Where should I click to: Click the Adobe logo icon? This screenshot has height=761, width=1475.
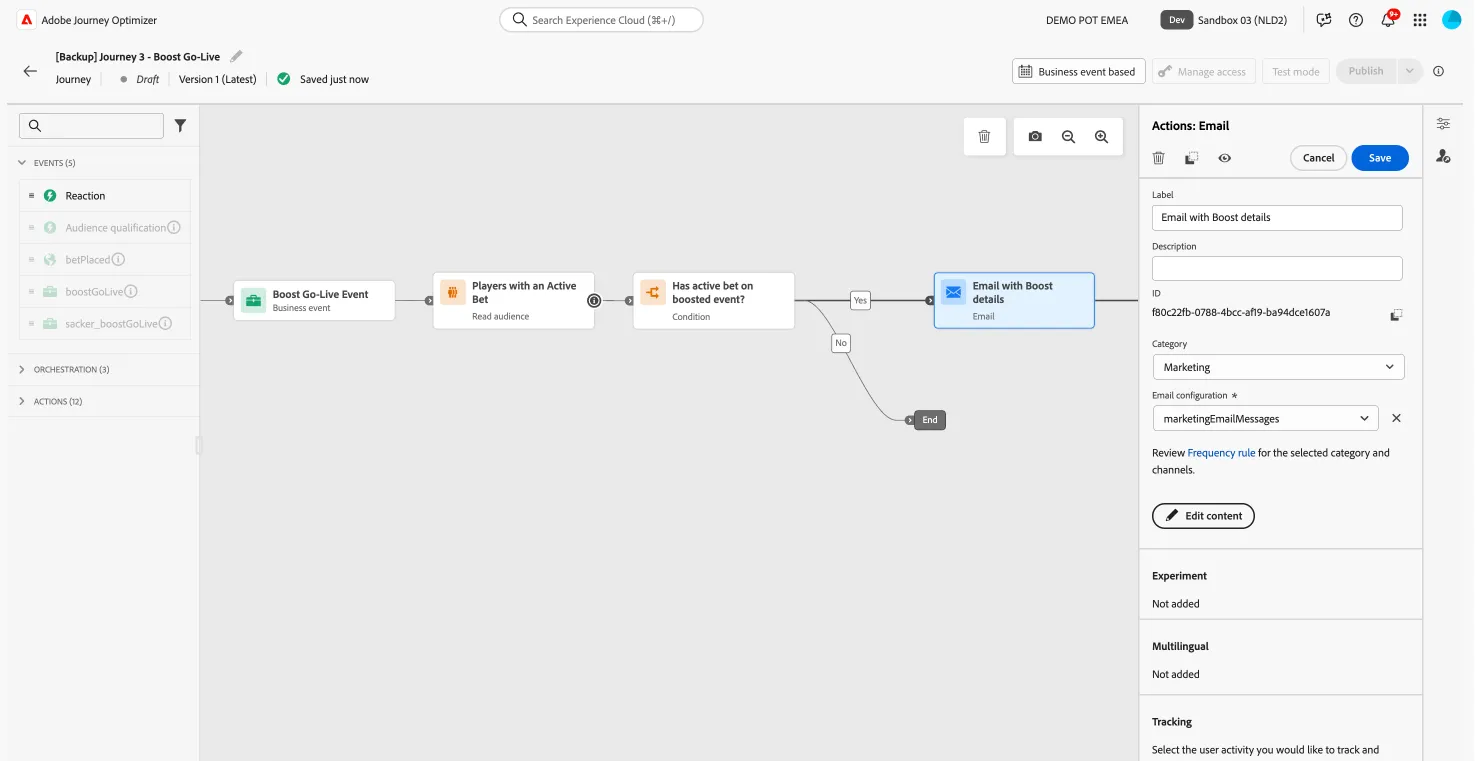tap(27, 20)
